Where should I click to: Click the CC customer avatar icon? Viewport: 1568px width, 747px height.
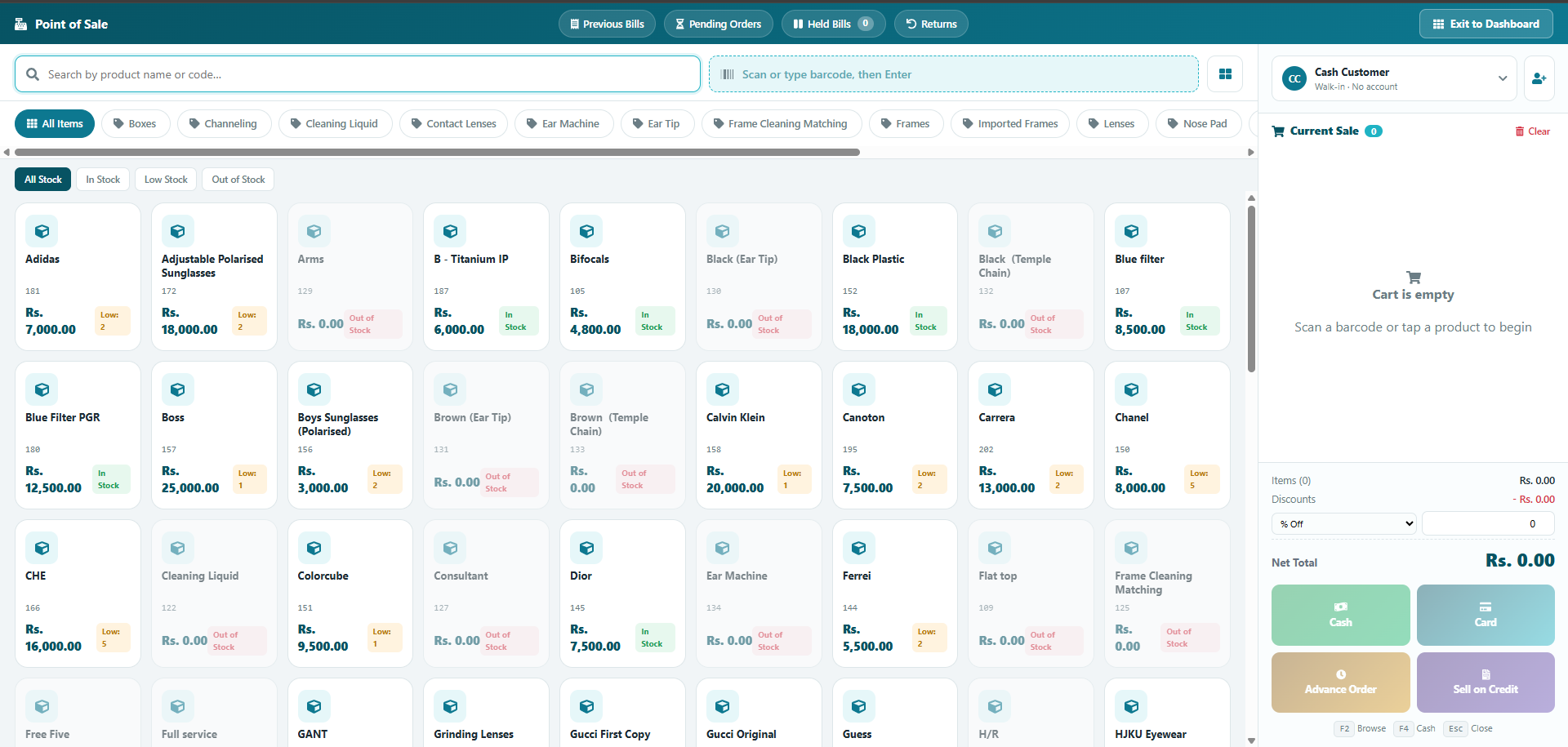pyautogui.click(x=1294, y=79)
